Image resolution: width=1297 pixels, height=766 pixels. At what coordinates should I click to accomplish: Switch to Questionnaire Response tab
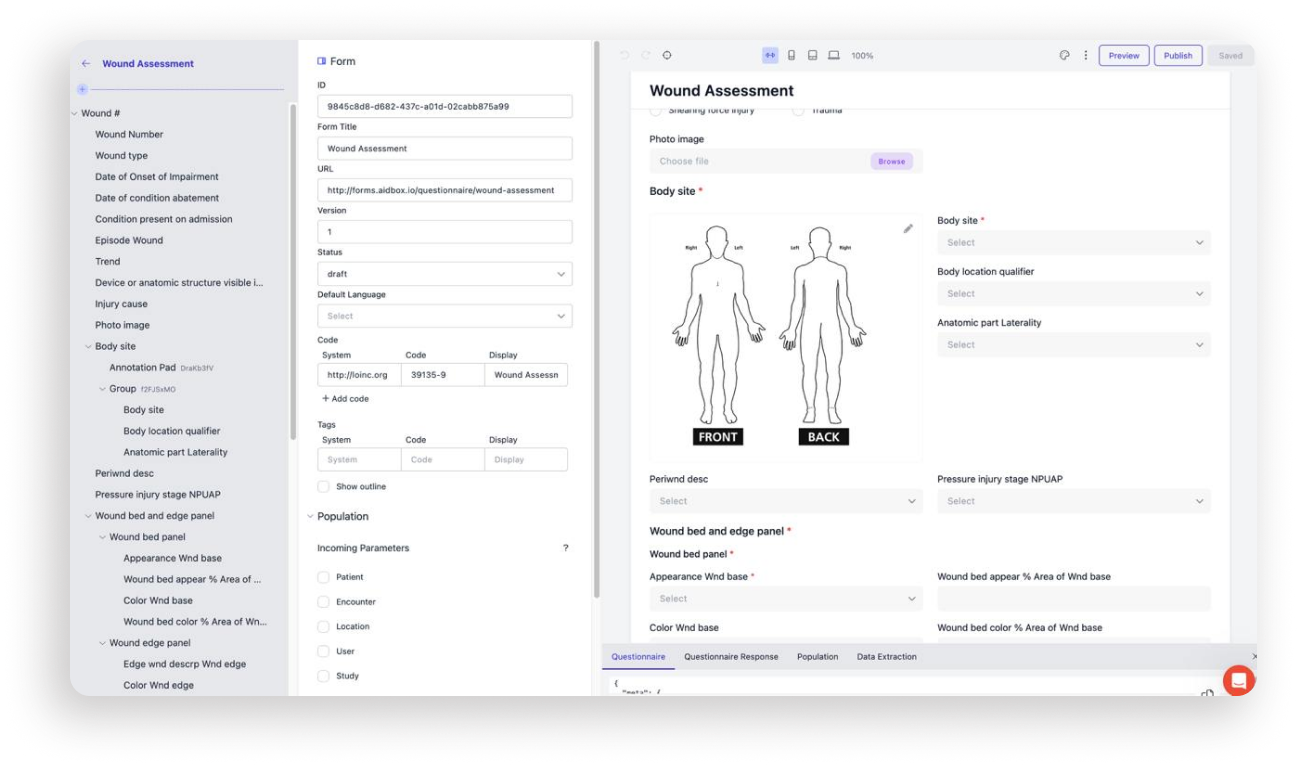(730, 657)
